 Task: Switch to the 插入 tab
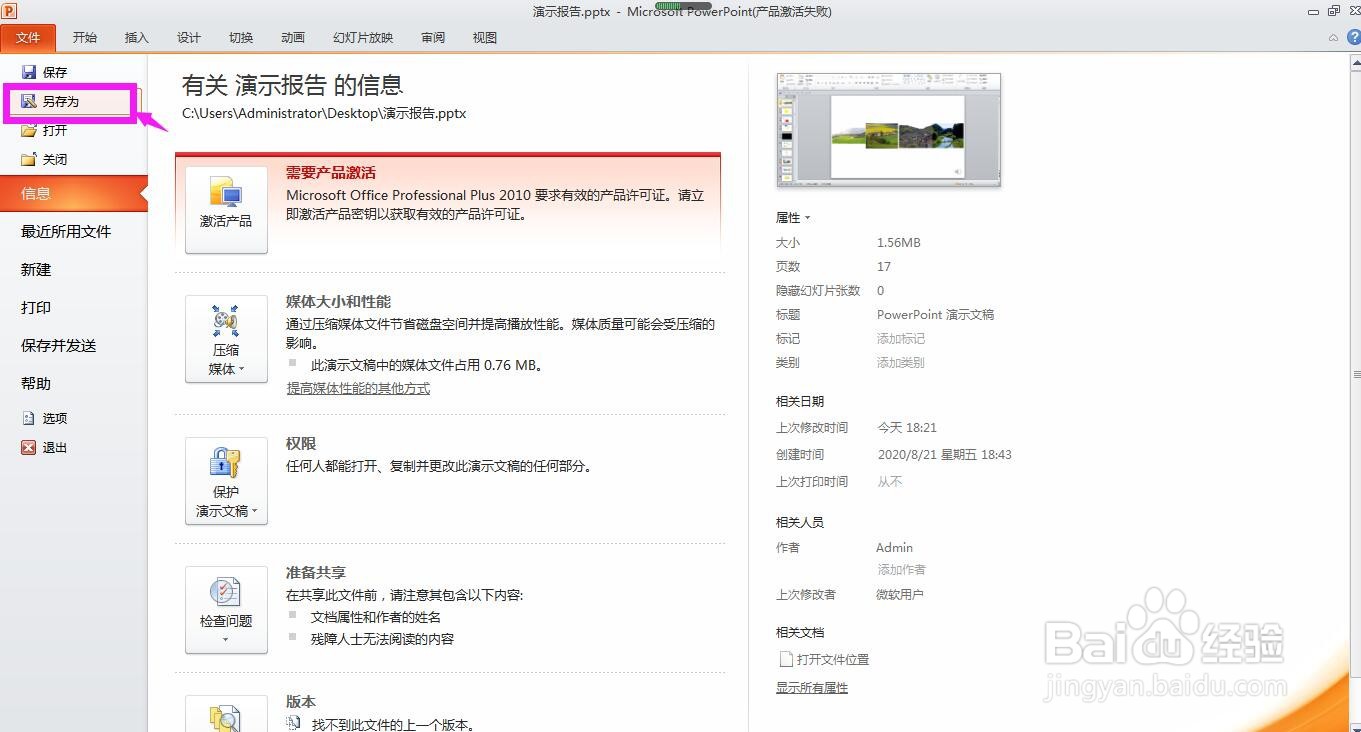coord(137,38)
